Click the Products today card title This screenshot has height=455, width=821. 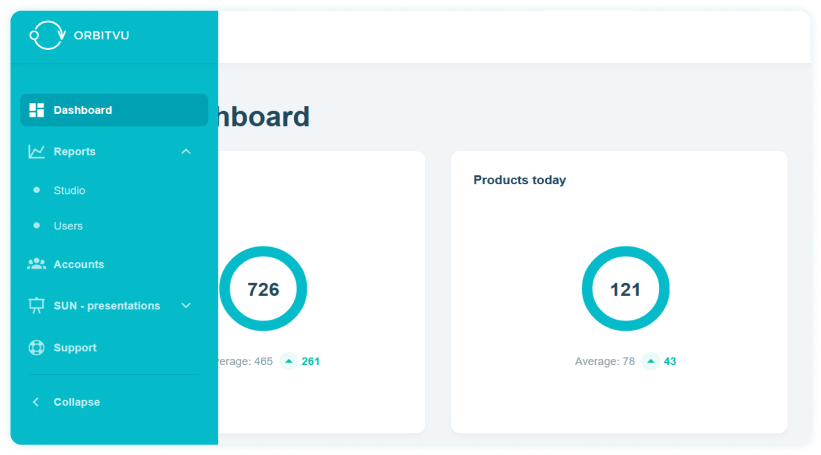pyautogui.click(x=519, y=180)
